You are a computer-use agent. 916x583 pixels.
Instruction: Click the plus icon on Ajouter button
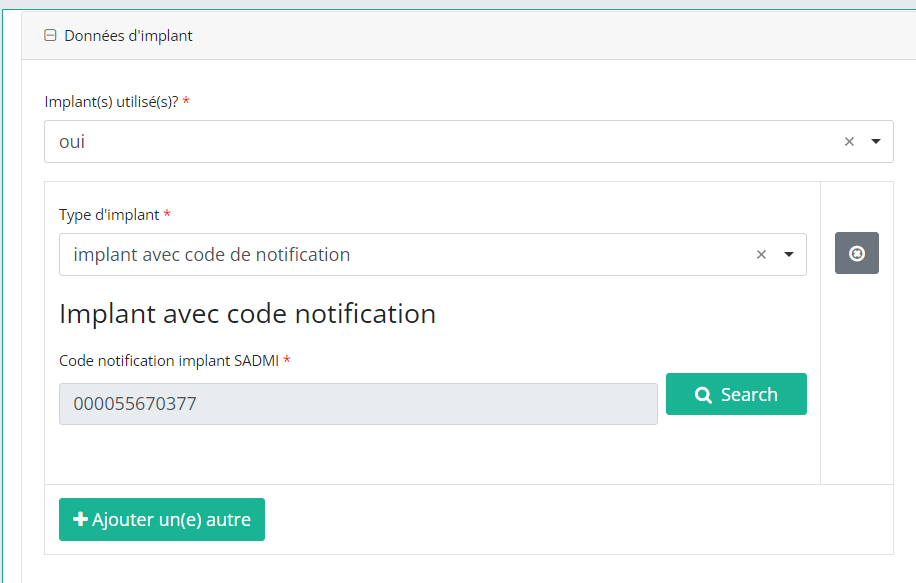pos(81,520)
